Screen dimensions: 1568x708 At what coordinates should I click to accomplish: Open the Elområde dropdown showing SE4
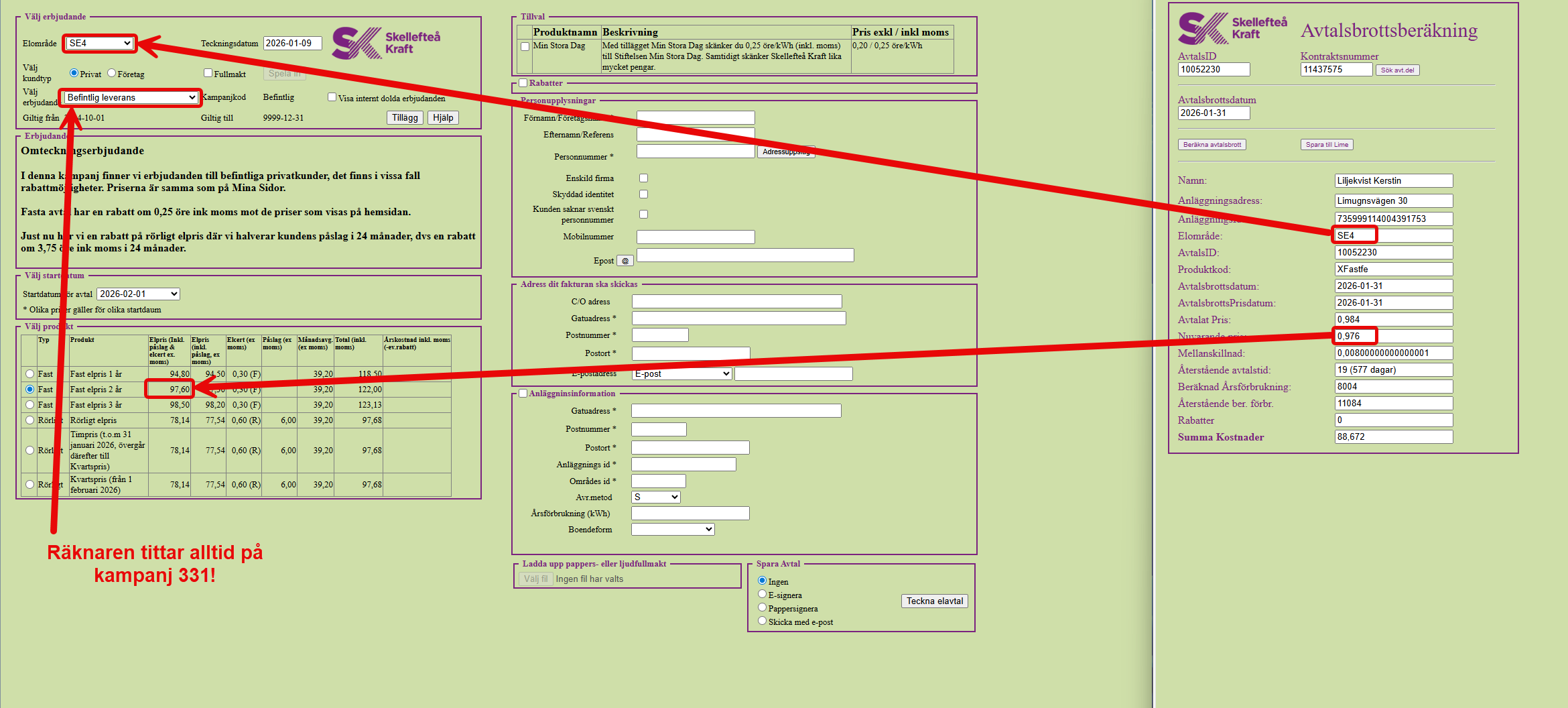coord(100,44)
